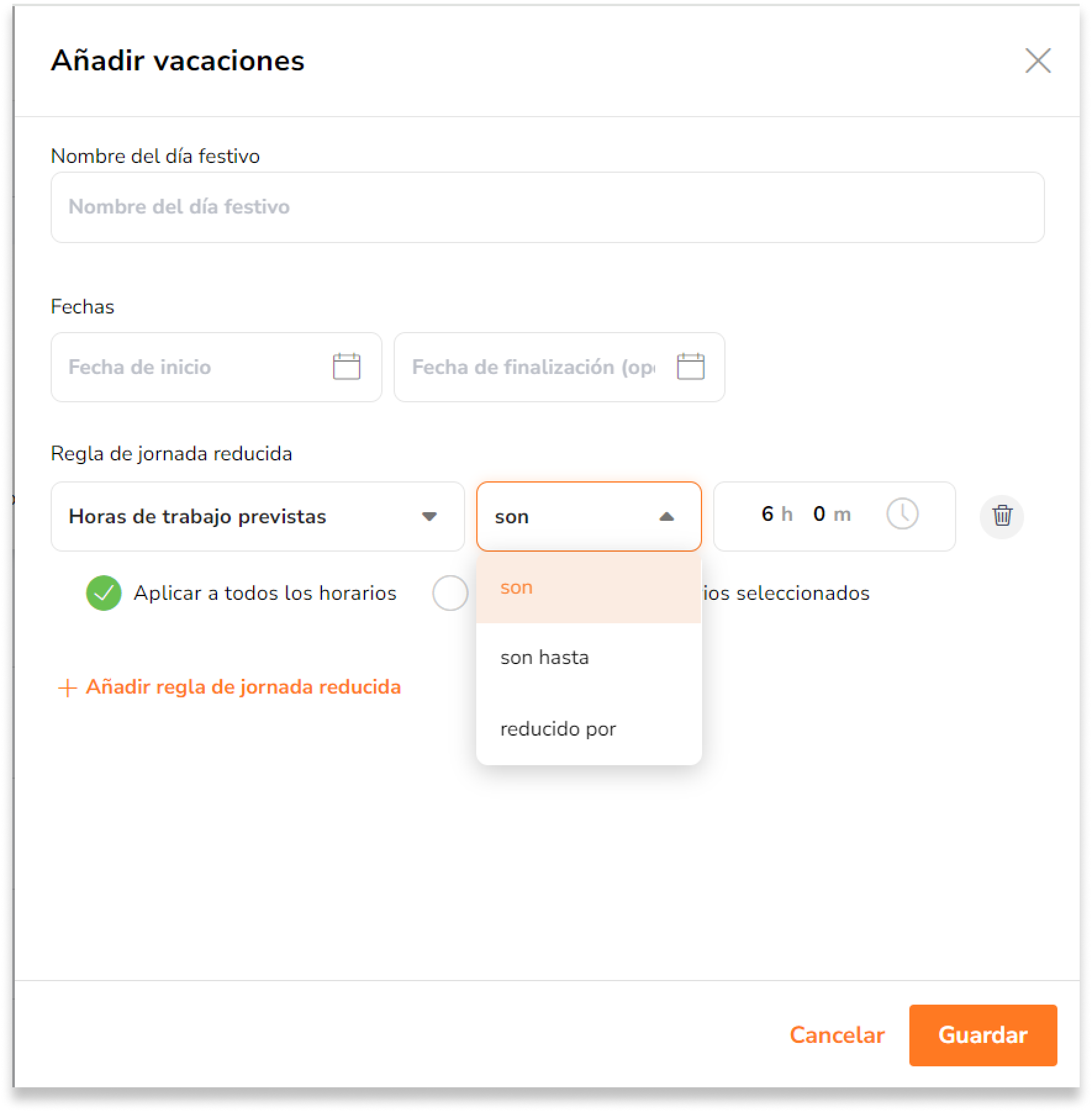Expand the Horas de trabajo previstas dropdown
This screenshot has height=1112, width=1092.
257,517
